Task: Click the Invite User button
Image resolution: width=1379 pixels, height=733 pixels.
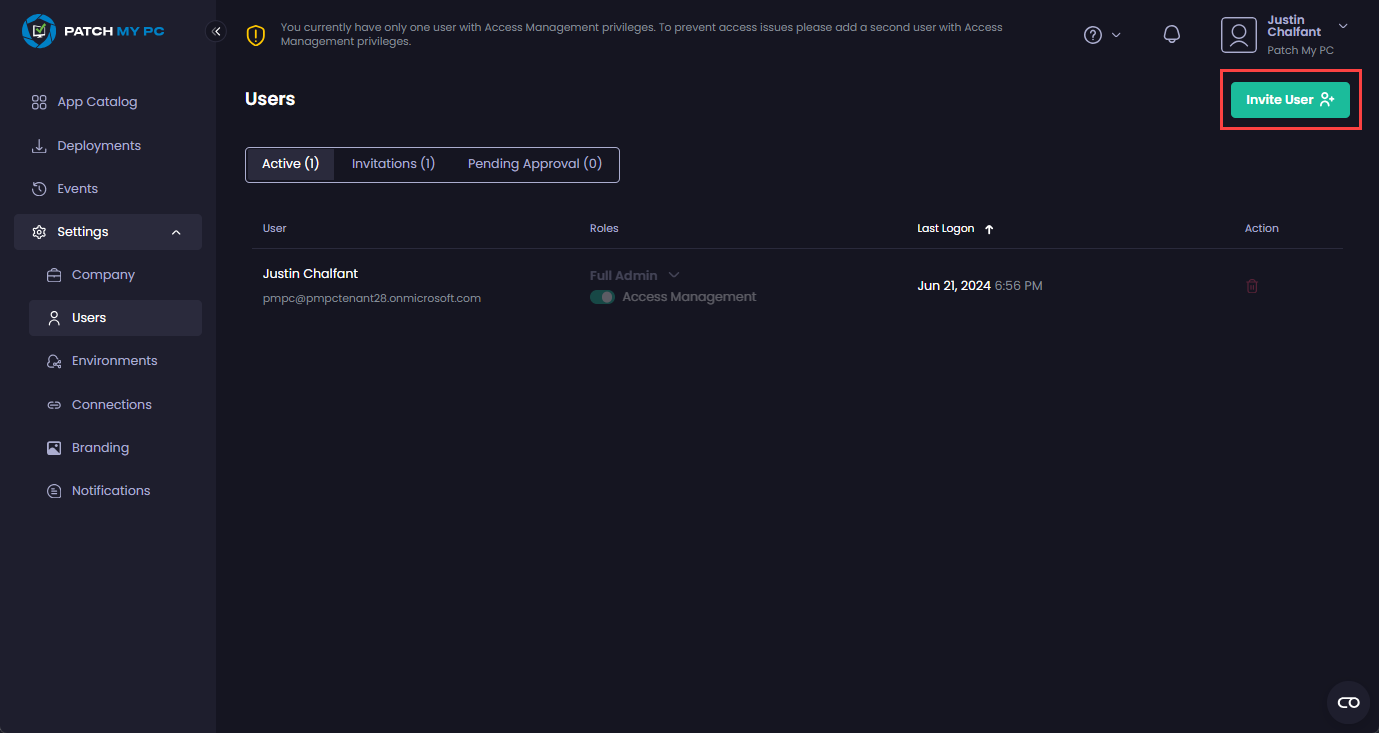Action: 1289,100
